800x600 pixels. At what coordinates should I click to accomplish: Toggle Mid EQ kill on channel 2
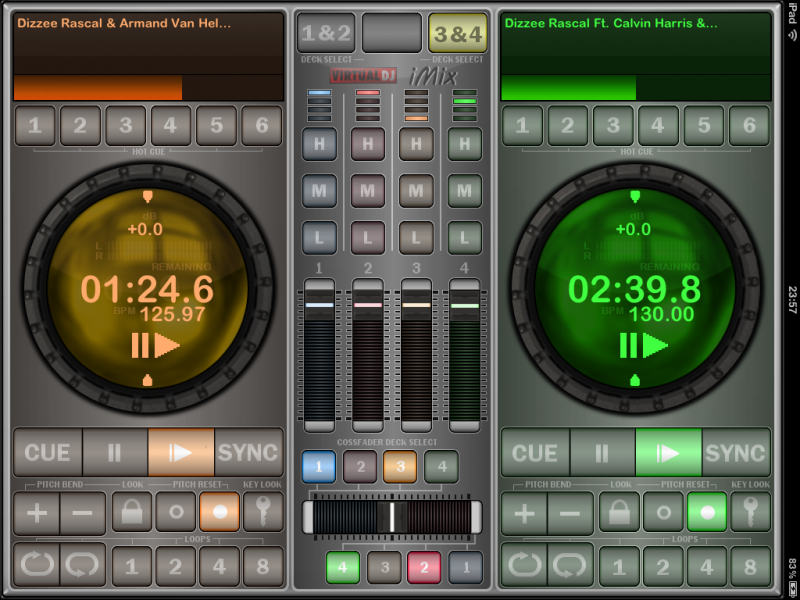[368, 191]
